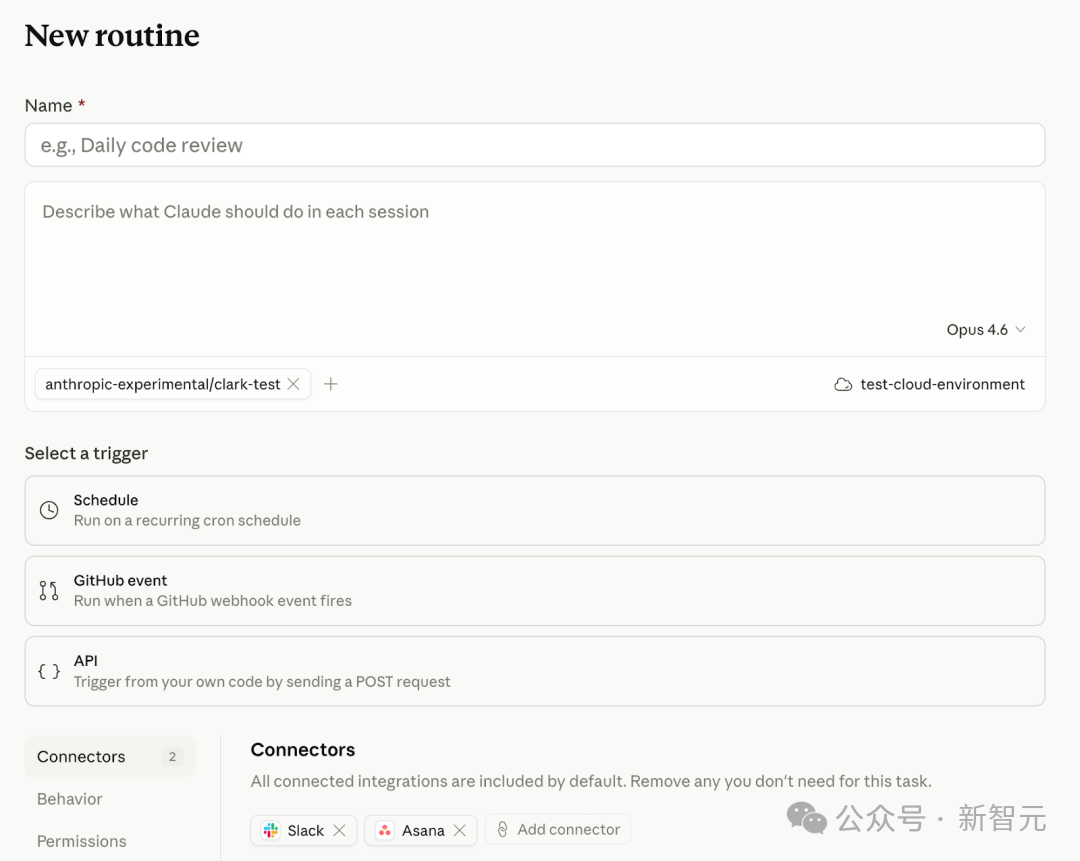Viewport: 1080px width, 861px height.
Task: Click the clock icon in the Schedule trigger
Action: tap(49, 510)
